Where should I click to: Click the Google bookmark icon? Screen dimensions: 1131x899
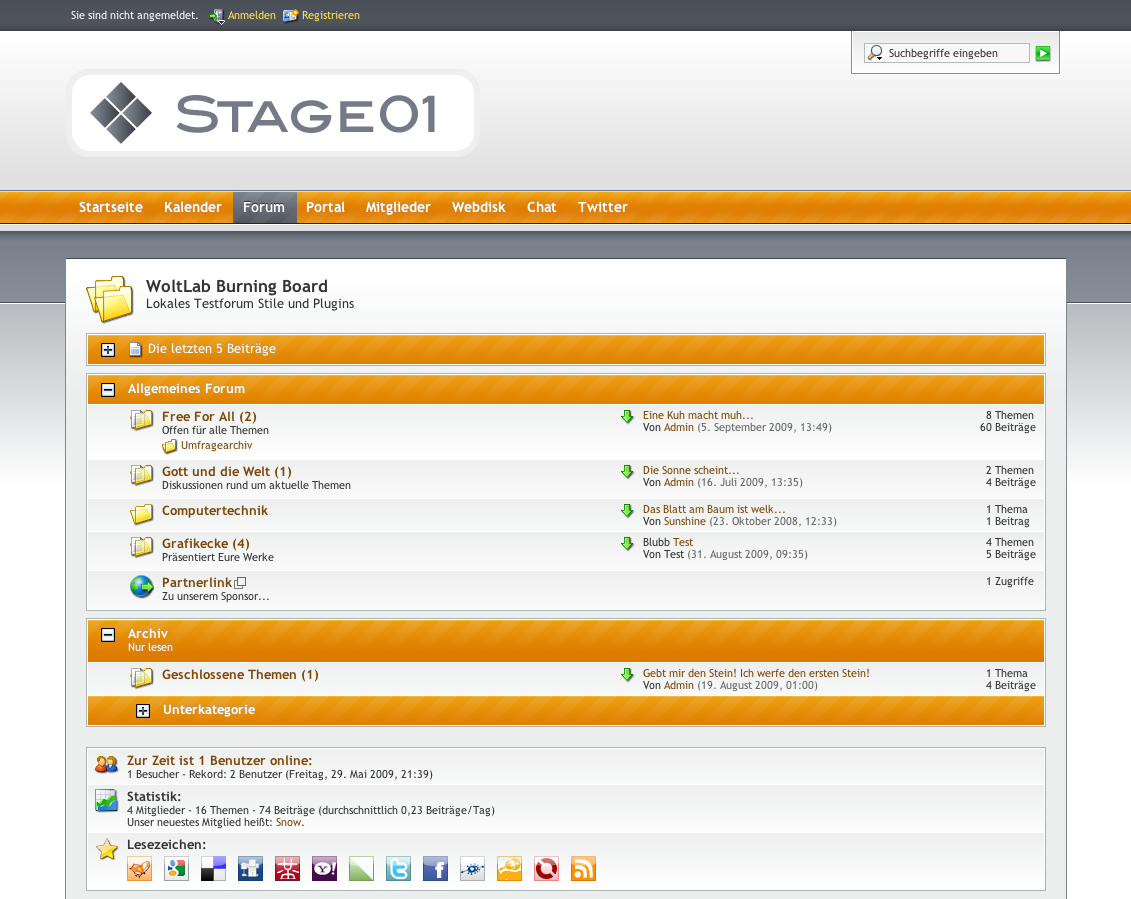pyautogui.click(x=176, y=869)
